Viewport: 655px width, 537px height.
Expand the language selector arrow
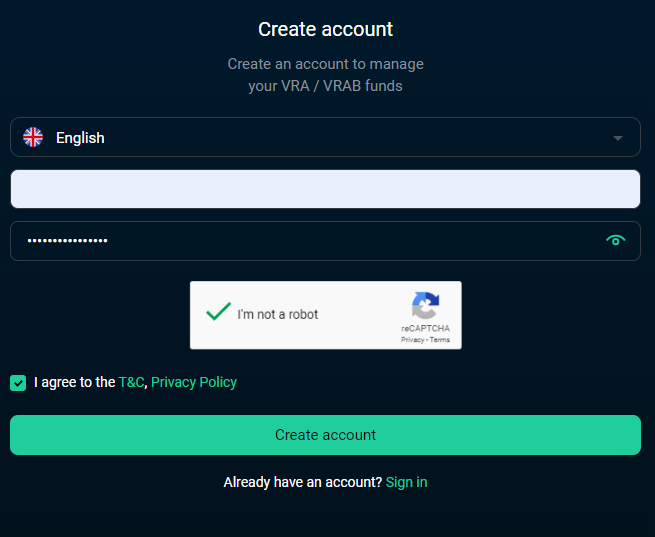pyautogui.click(x=618, y=138)
